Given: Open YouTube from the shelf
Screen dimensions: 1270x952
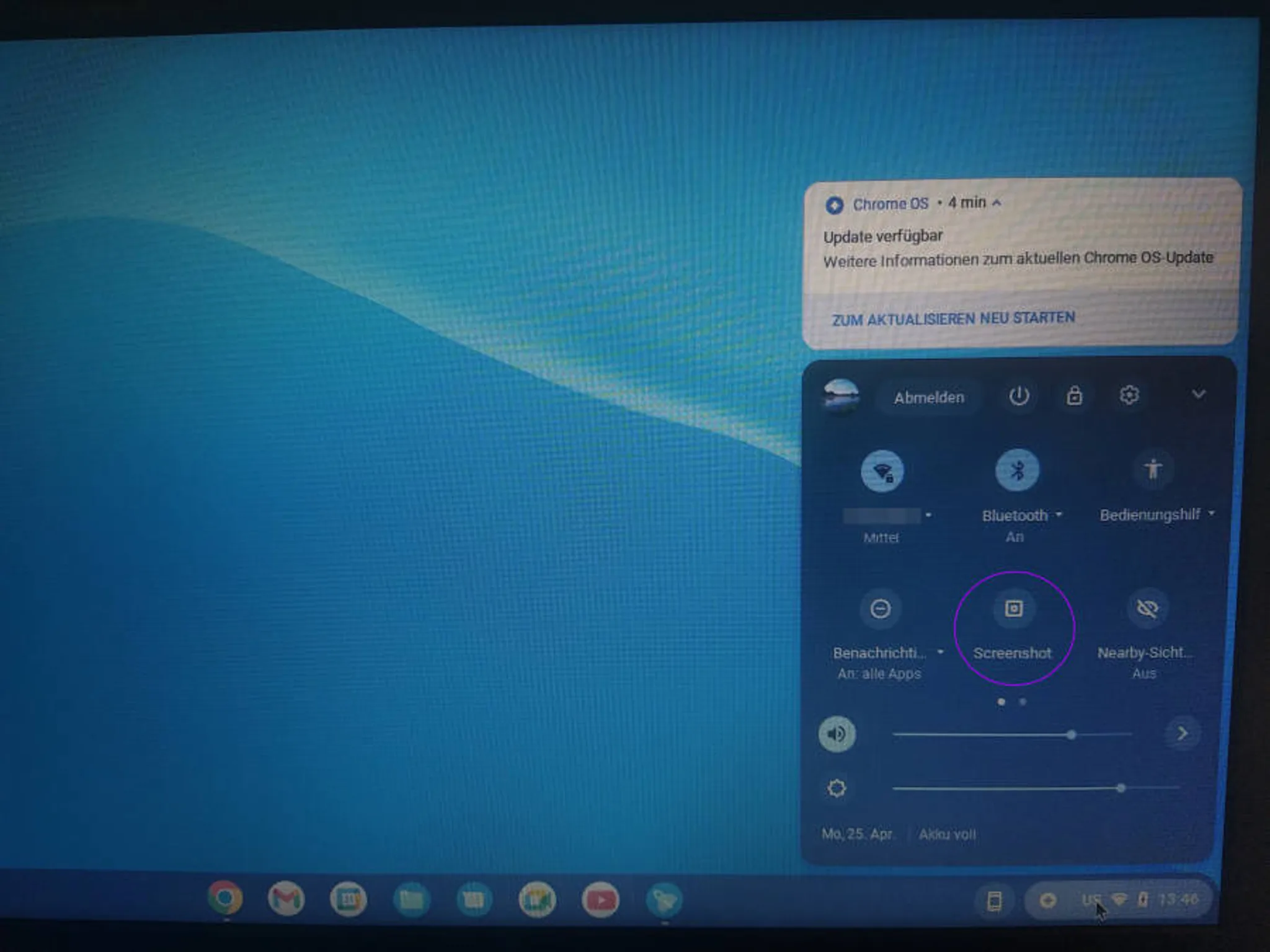Looking at the screenshot, I should [x=600, y=899].
